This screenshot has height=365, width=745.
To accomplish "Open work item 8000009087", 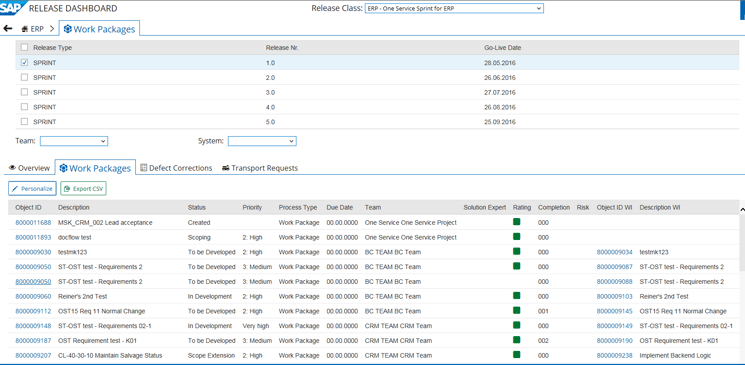I will coord(614,267).
